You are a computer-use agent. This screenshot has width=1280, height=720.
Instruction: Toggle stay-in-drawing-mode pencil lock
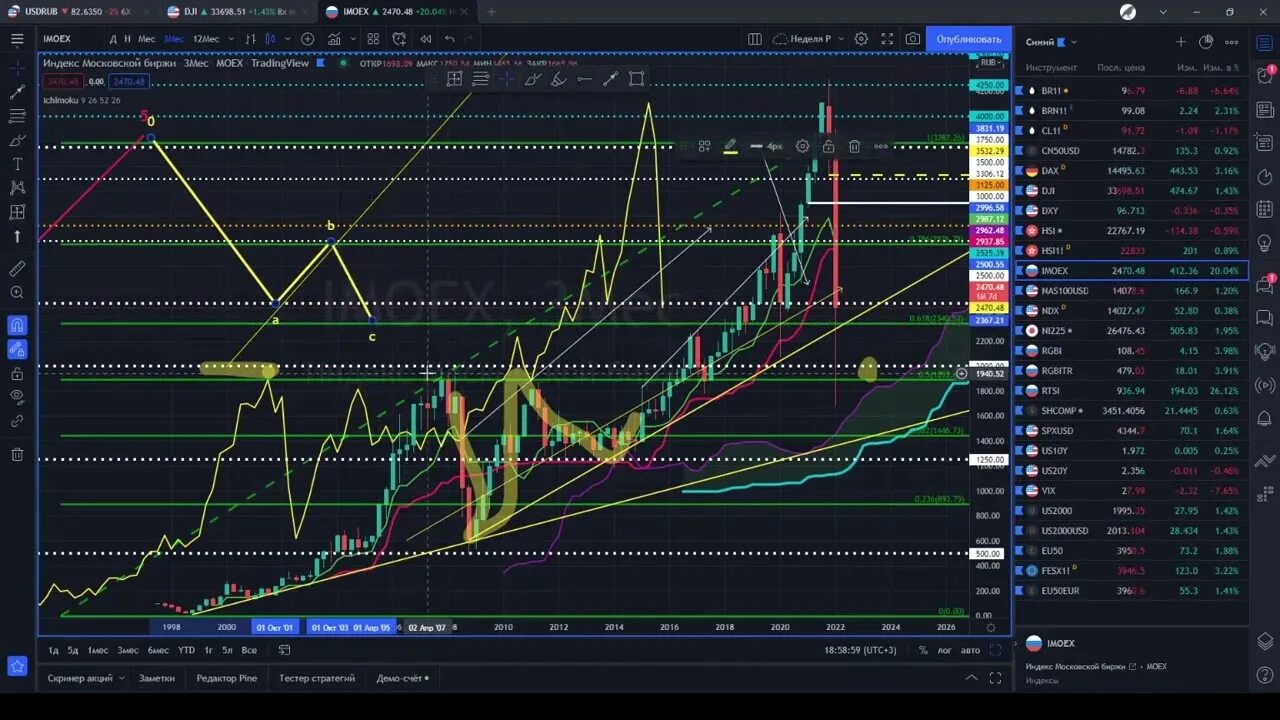click(17, 349)
